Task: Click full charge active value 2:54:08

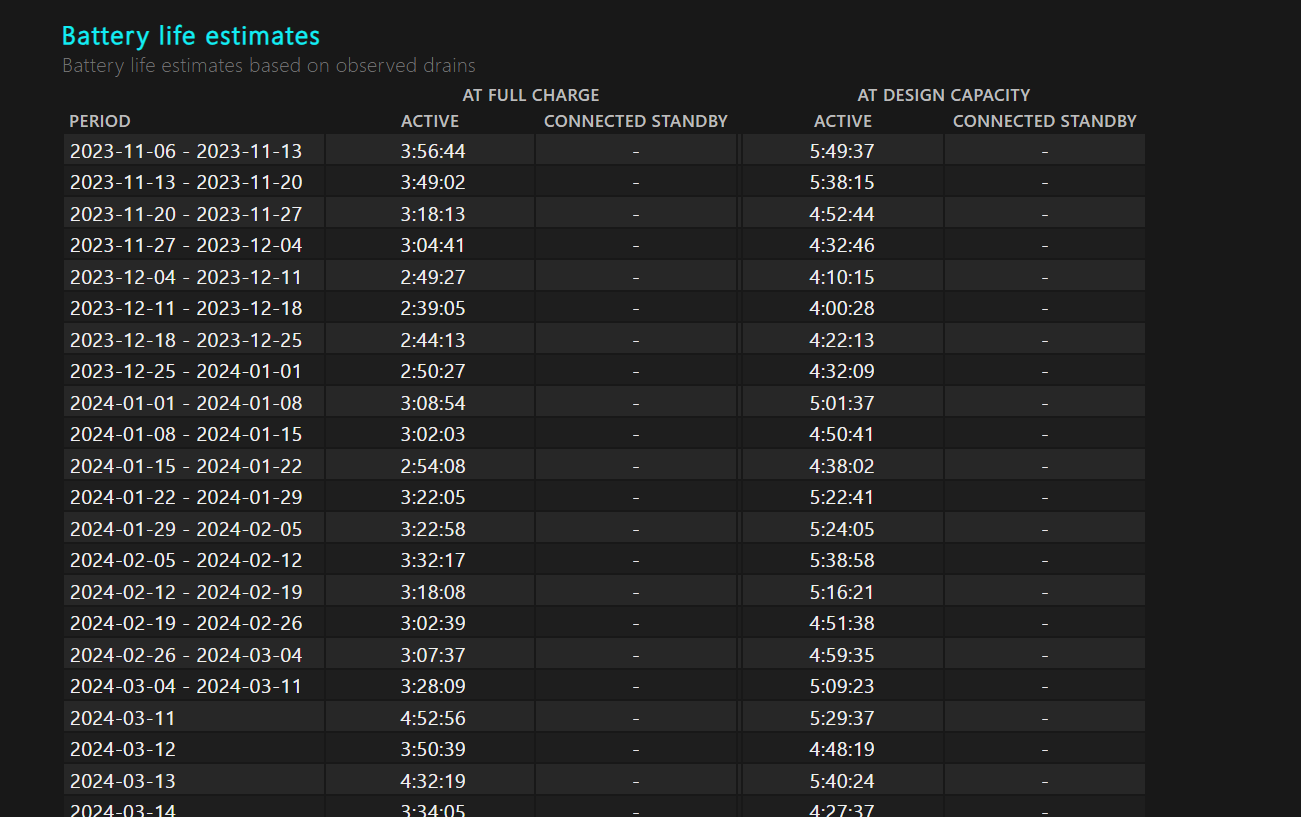Action: click(433, 466)
